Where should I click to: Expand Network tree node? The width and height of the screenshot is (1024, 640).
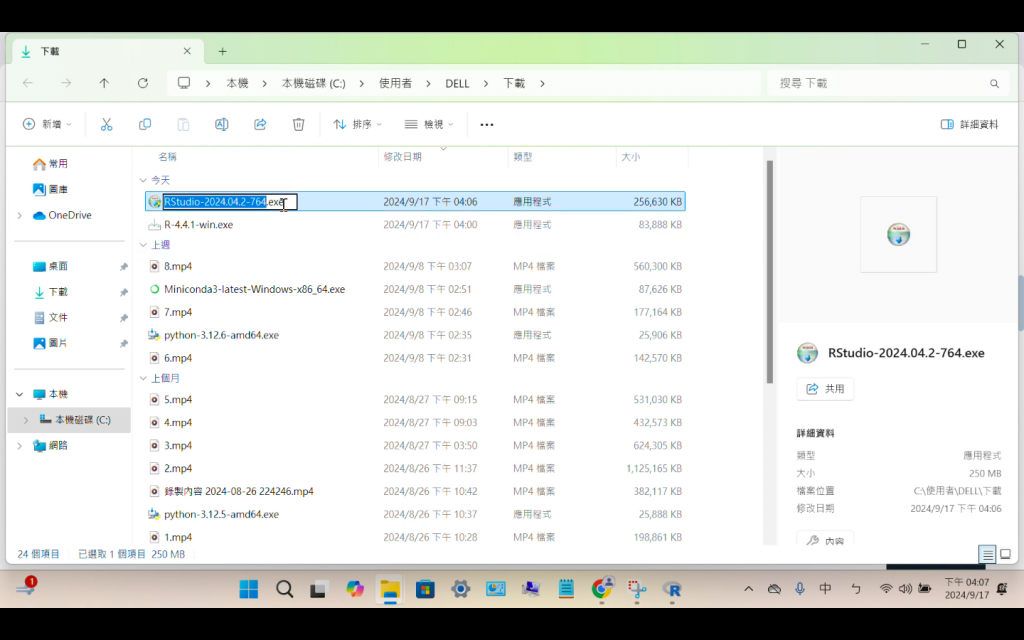(19, 445)
